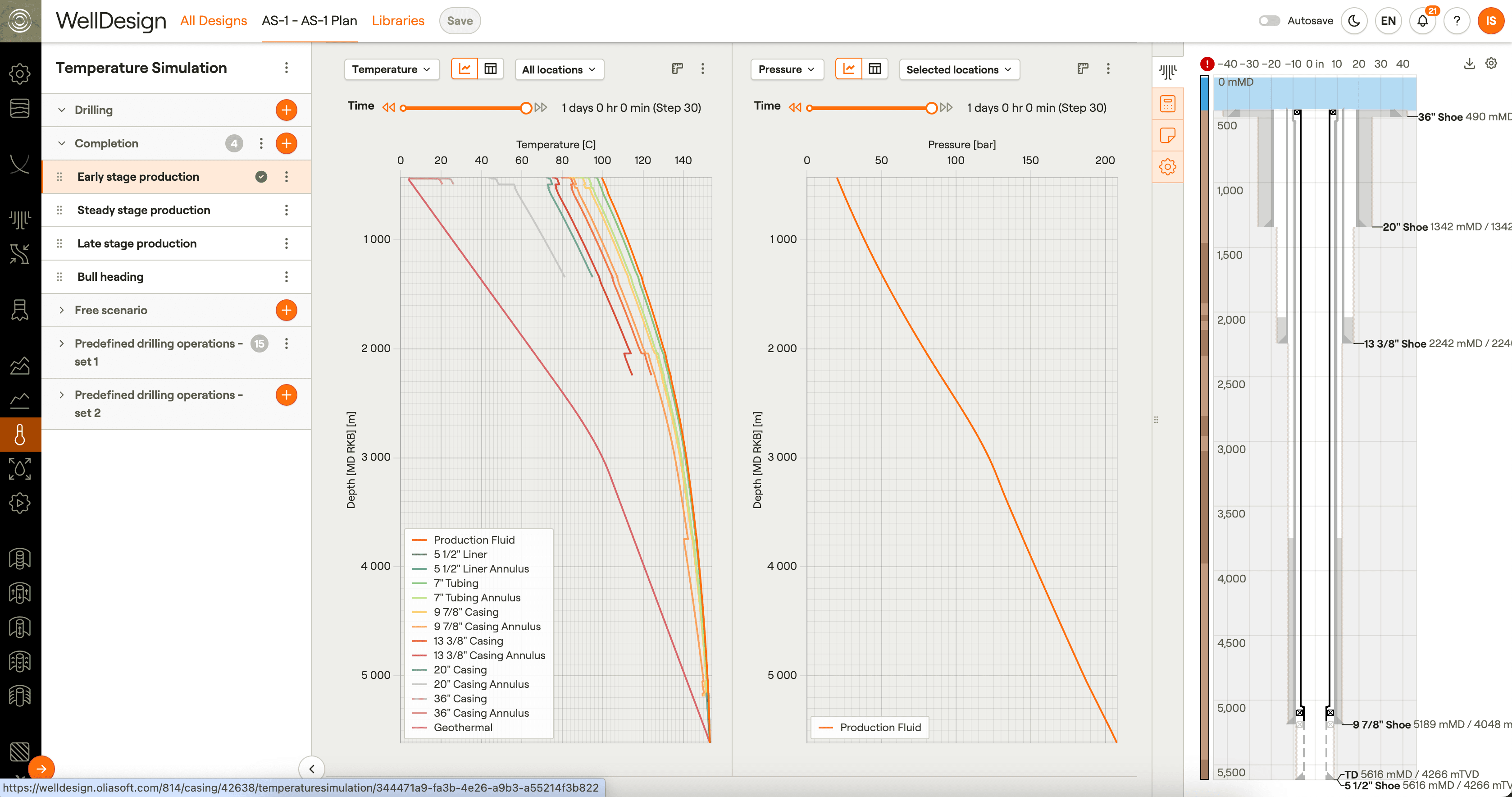Select Steady stage production scenario
Screen dimensions: 1512x797
(x=144, y=210)
